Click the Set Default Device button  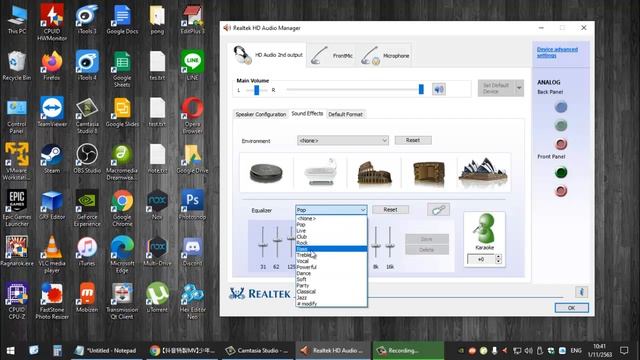tap(496, 88)
